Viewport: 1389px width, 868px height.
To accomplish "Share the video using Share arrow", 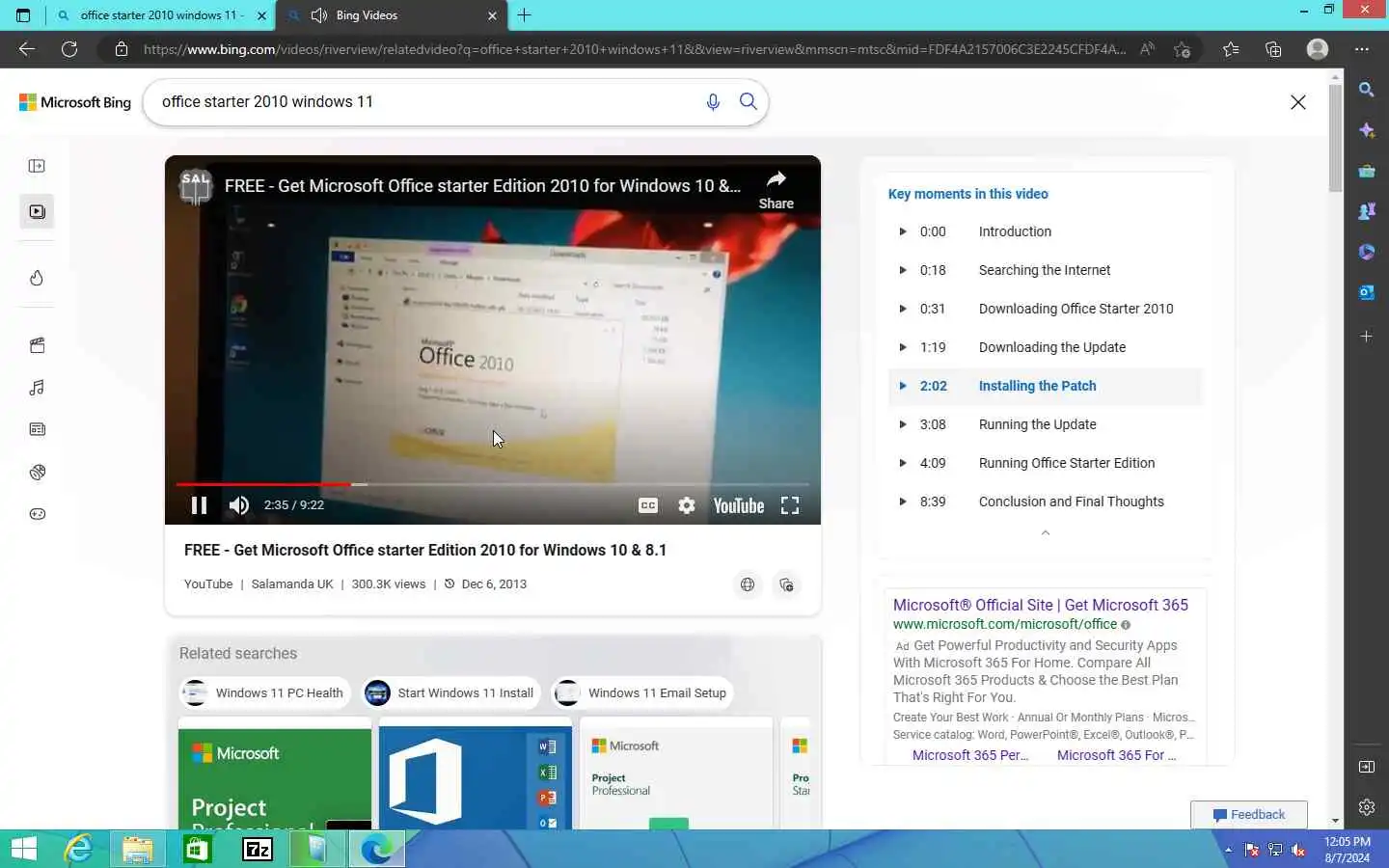I will coord(776,189).
